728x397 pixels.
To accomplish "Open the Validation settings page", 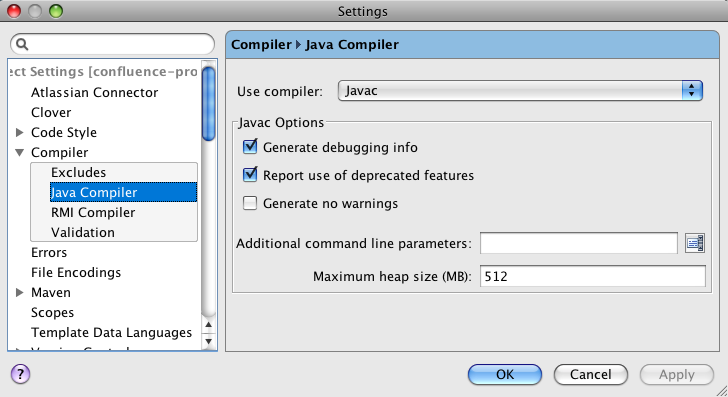I will pos(83,232).
